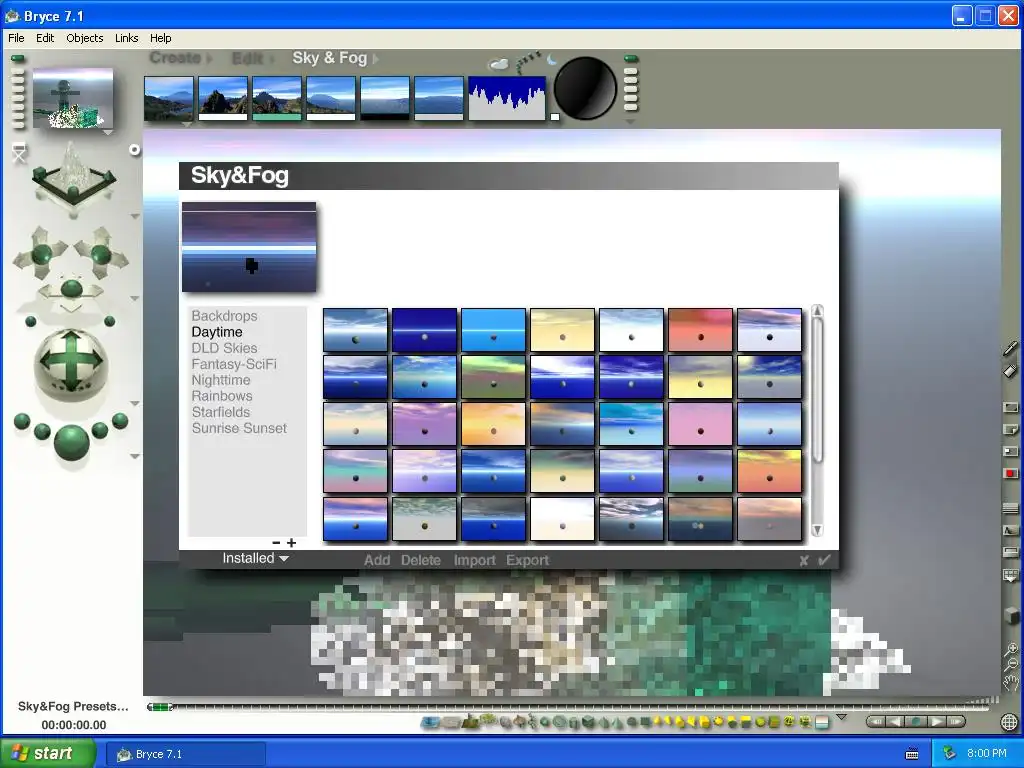The width and height of the screenshot is (1024, 768).
Task: Click the director's chair view icon
Action: [19, 153]
